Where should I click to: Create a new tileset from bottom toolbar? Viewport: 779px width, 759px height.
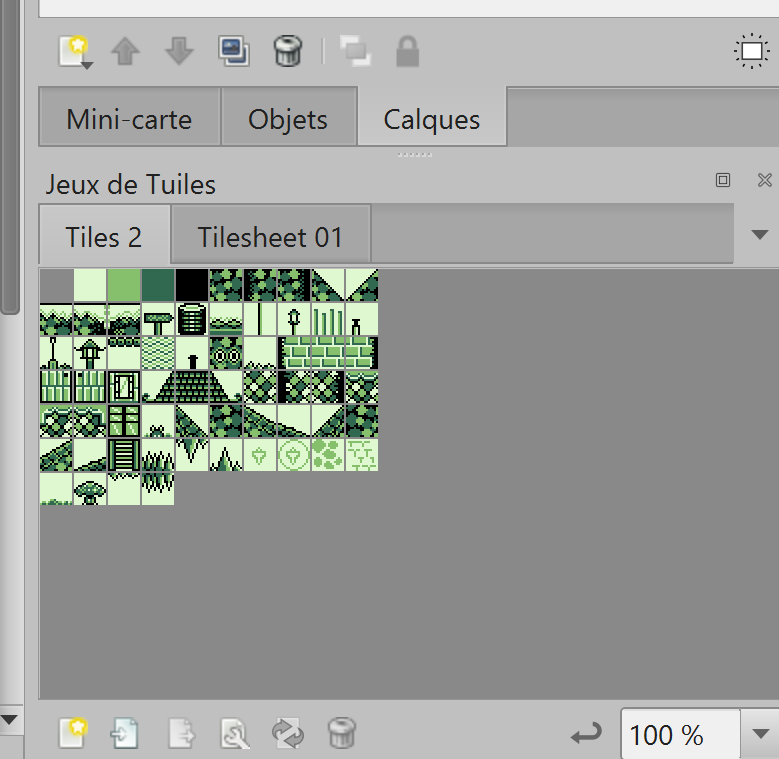[72, 734]
